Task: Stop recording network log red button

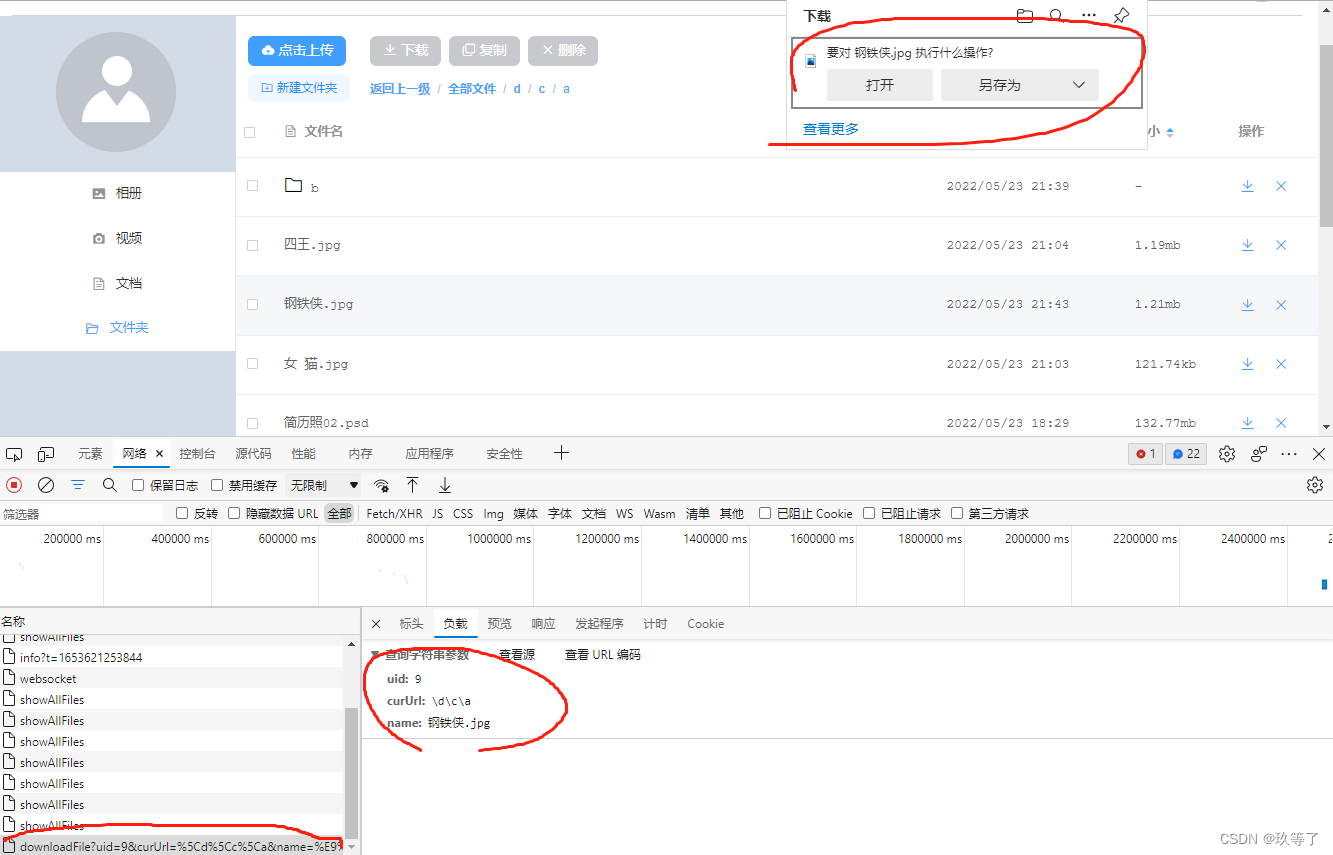Action: coord(14,485)
